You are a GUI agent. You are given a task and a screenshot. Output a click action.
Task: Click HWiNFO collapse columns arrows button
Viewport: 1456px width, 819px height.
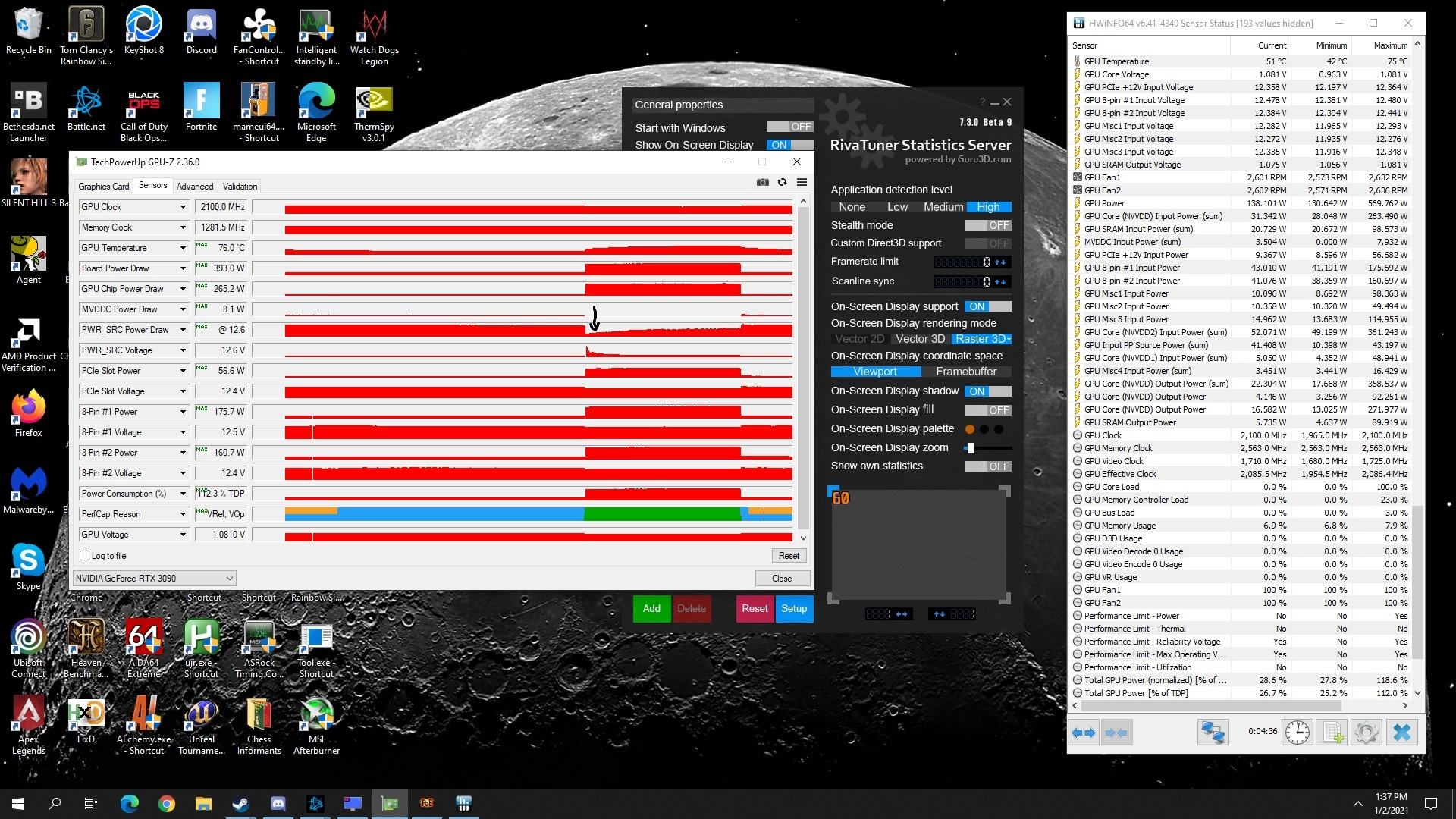pos(1116,733)
